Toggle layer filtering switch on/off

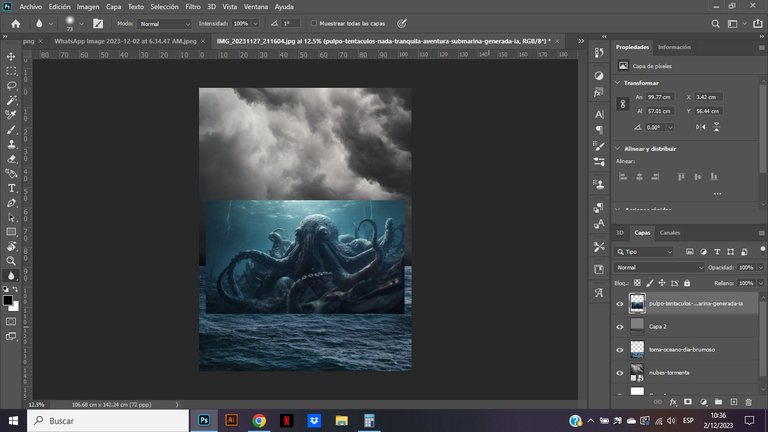(x=762, y=250)
